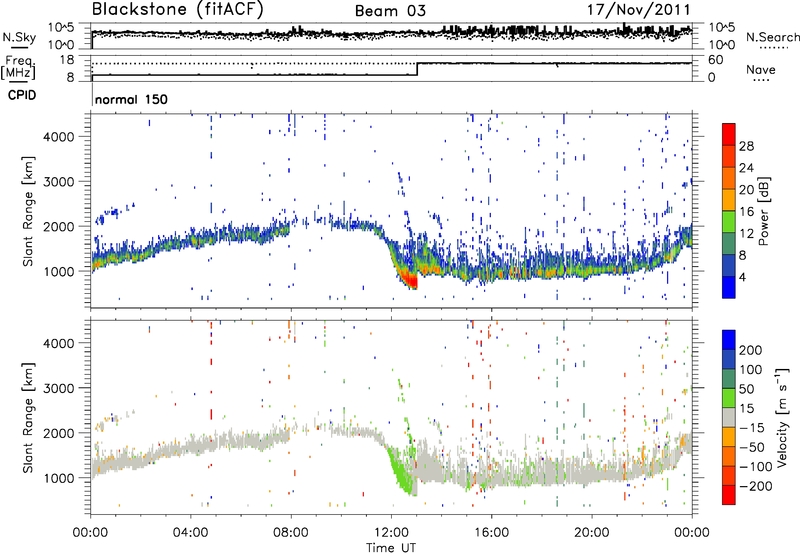The image size is (800, 554).
Task: Click the 'Freq. [MHz]' axis label
Action: 18,68
